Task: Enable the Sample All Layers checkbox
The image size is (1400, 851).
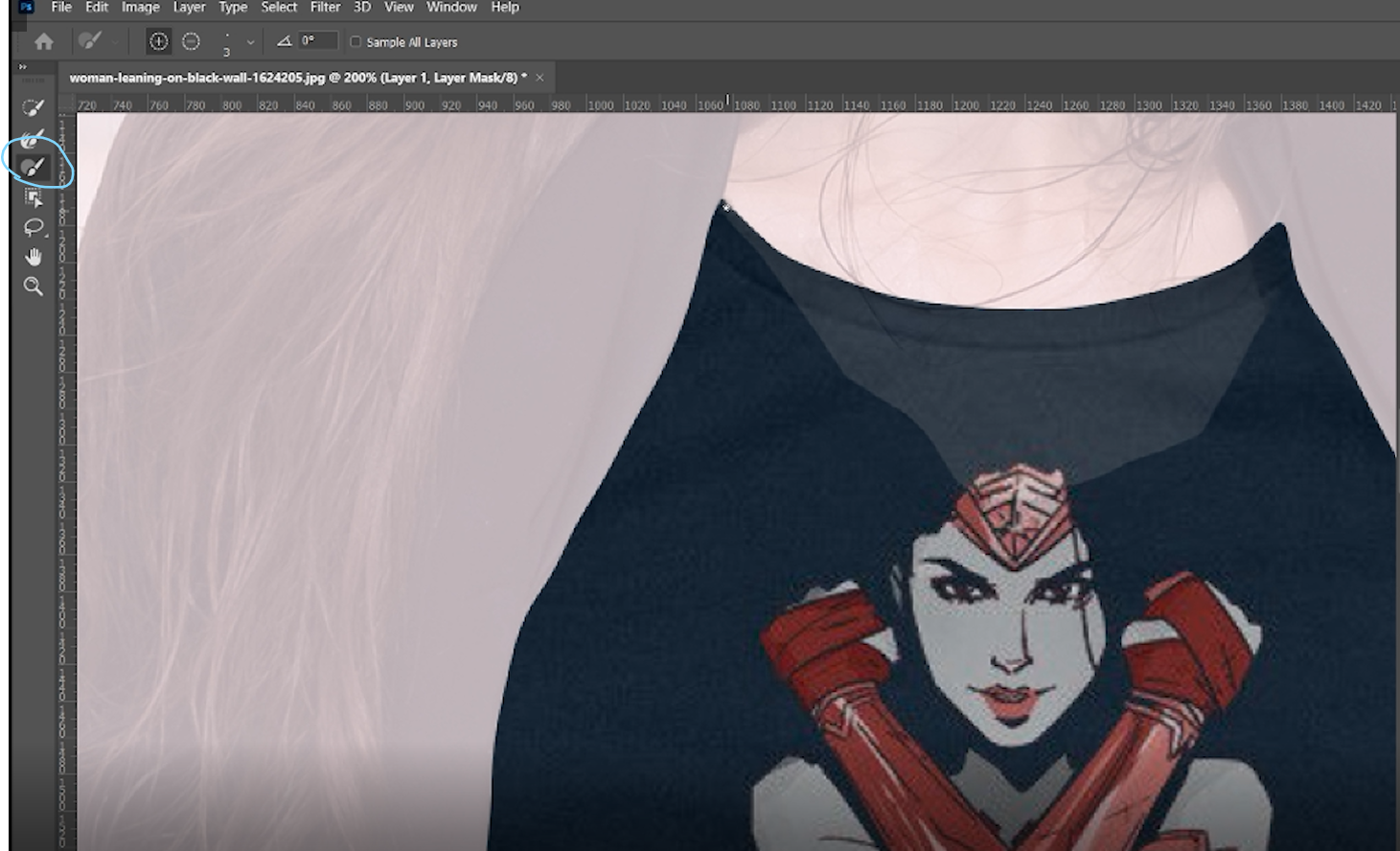Action: [356, 41]
